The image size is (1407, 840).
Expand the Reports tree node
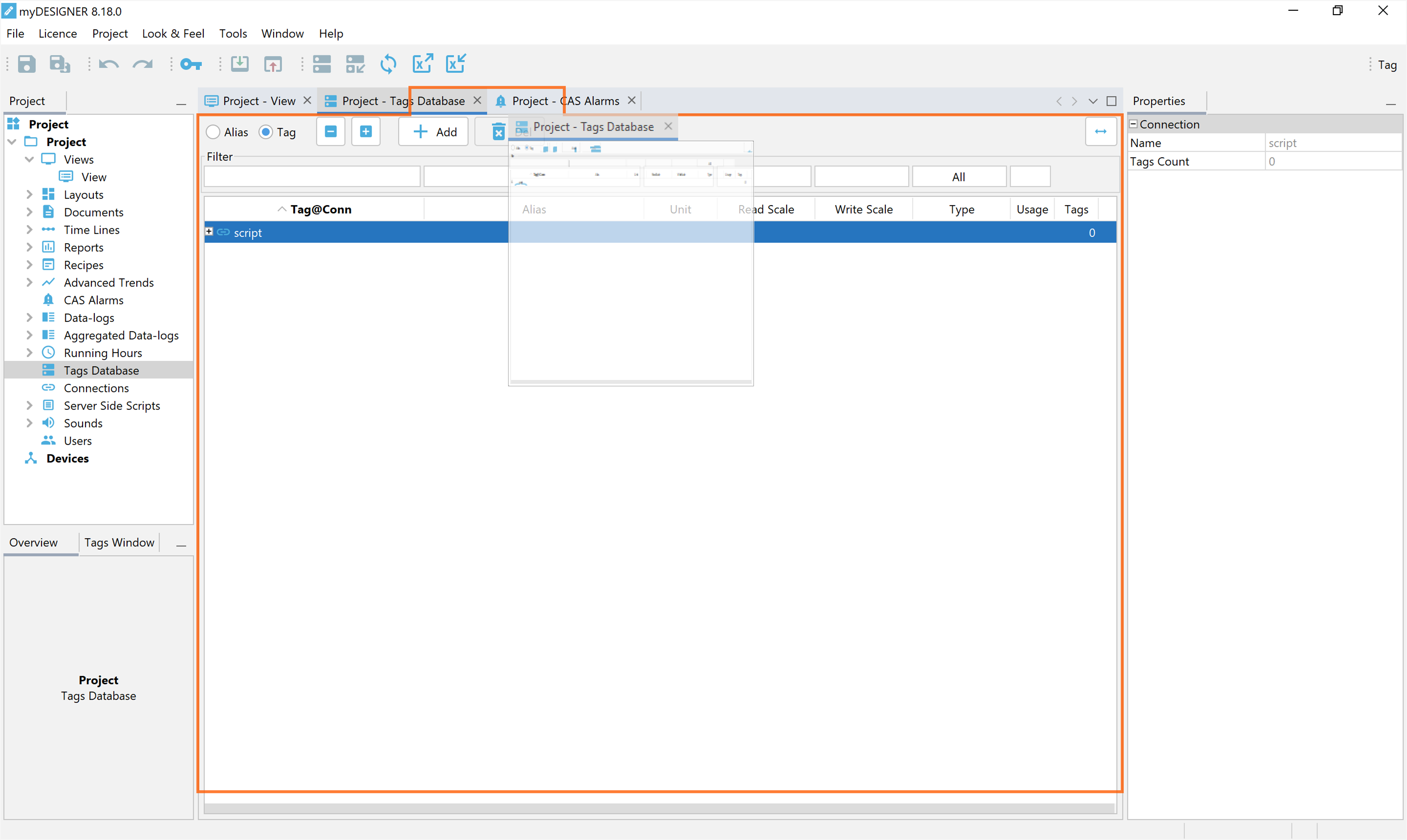tap(29, 247)
